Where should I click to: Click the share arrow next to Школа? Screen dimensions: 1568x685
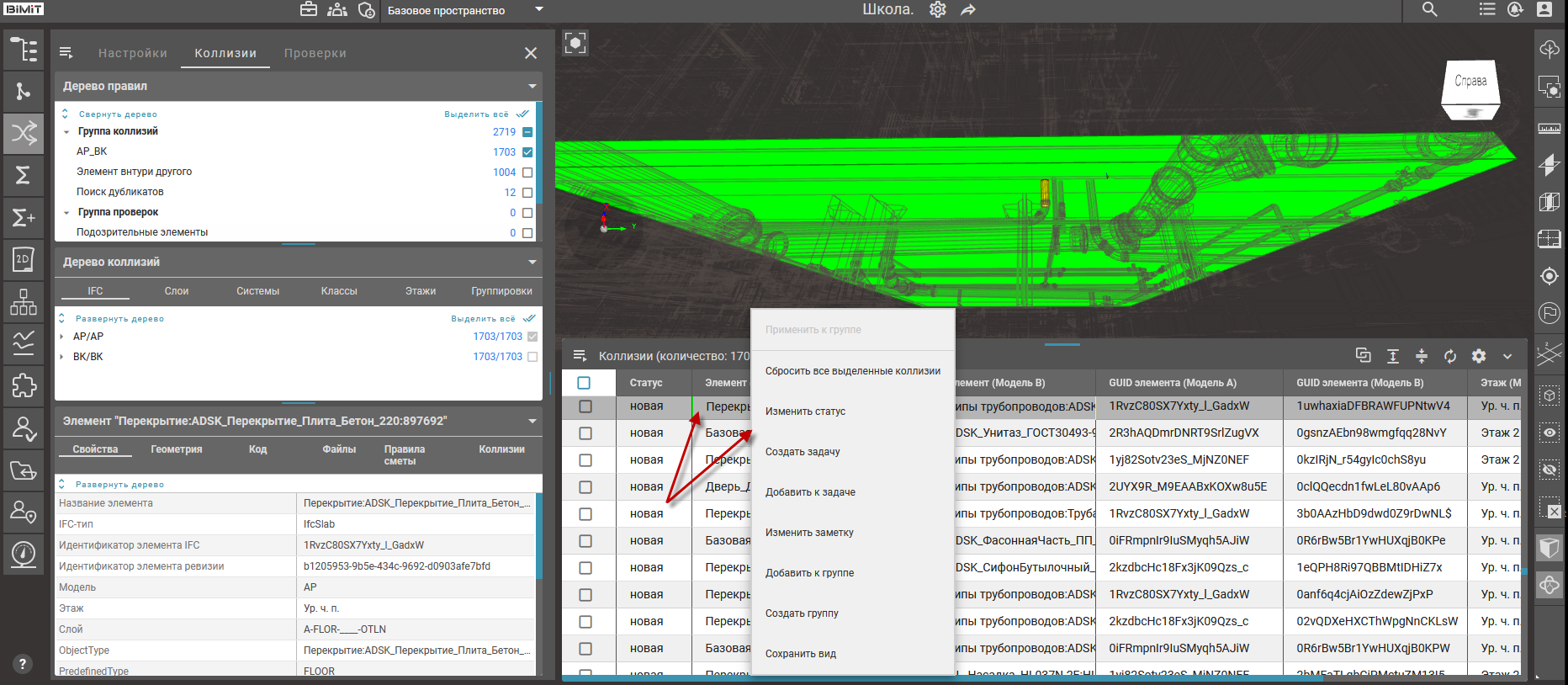[x=968, y=10]
